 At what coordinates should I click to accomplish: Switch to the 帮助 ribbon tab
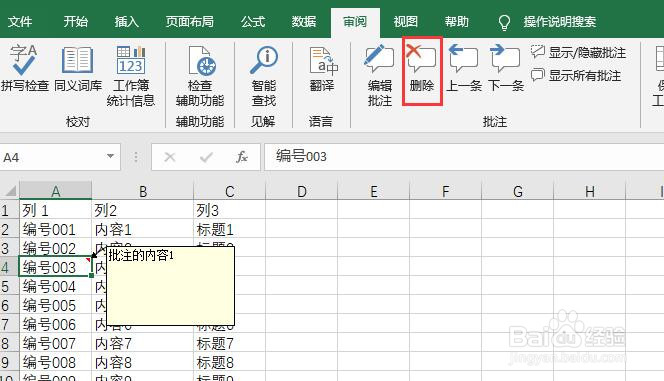point(456,21)
